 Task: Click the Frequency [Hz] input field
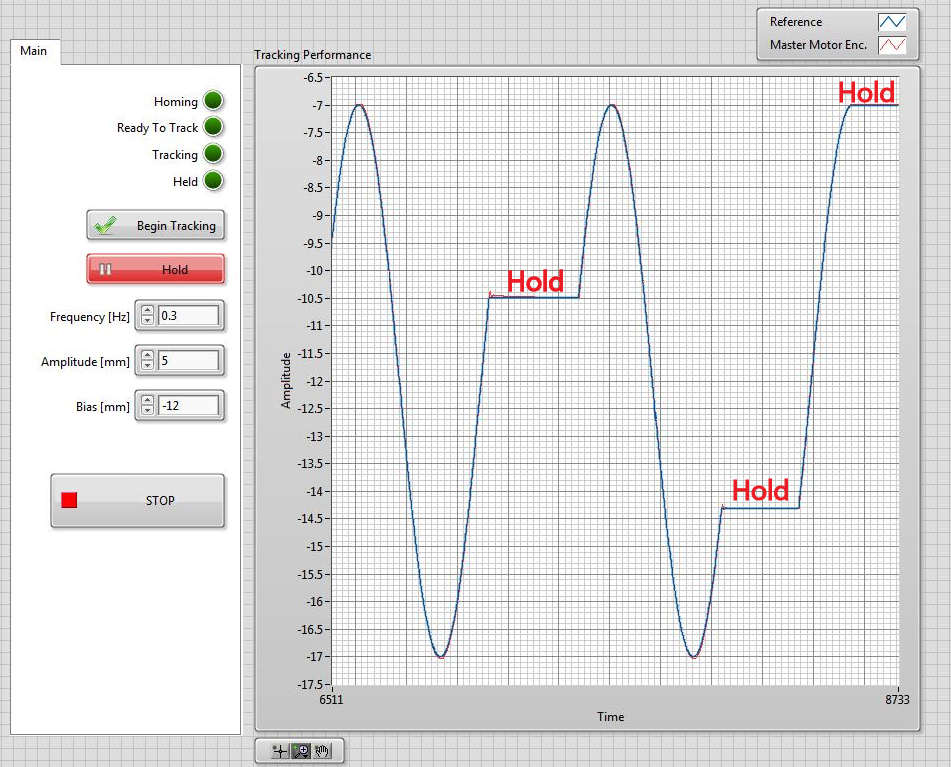[x=188, y=316]
